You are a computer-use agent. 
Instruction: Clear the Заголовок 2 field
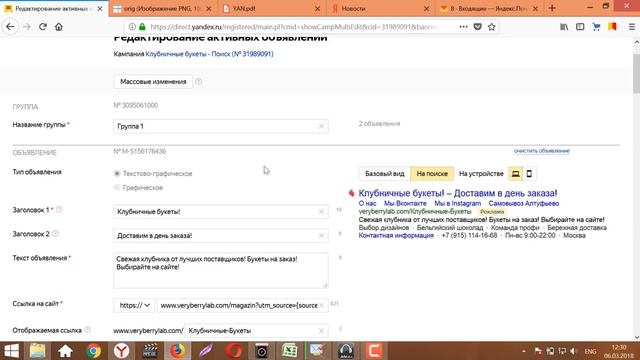point(321,236)
